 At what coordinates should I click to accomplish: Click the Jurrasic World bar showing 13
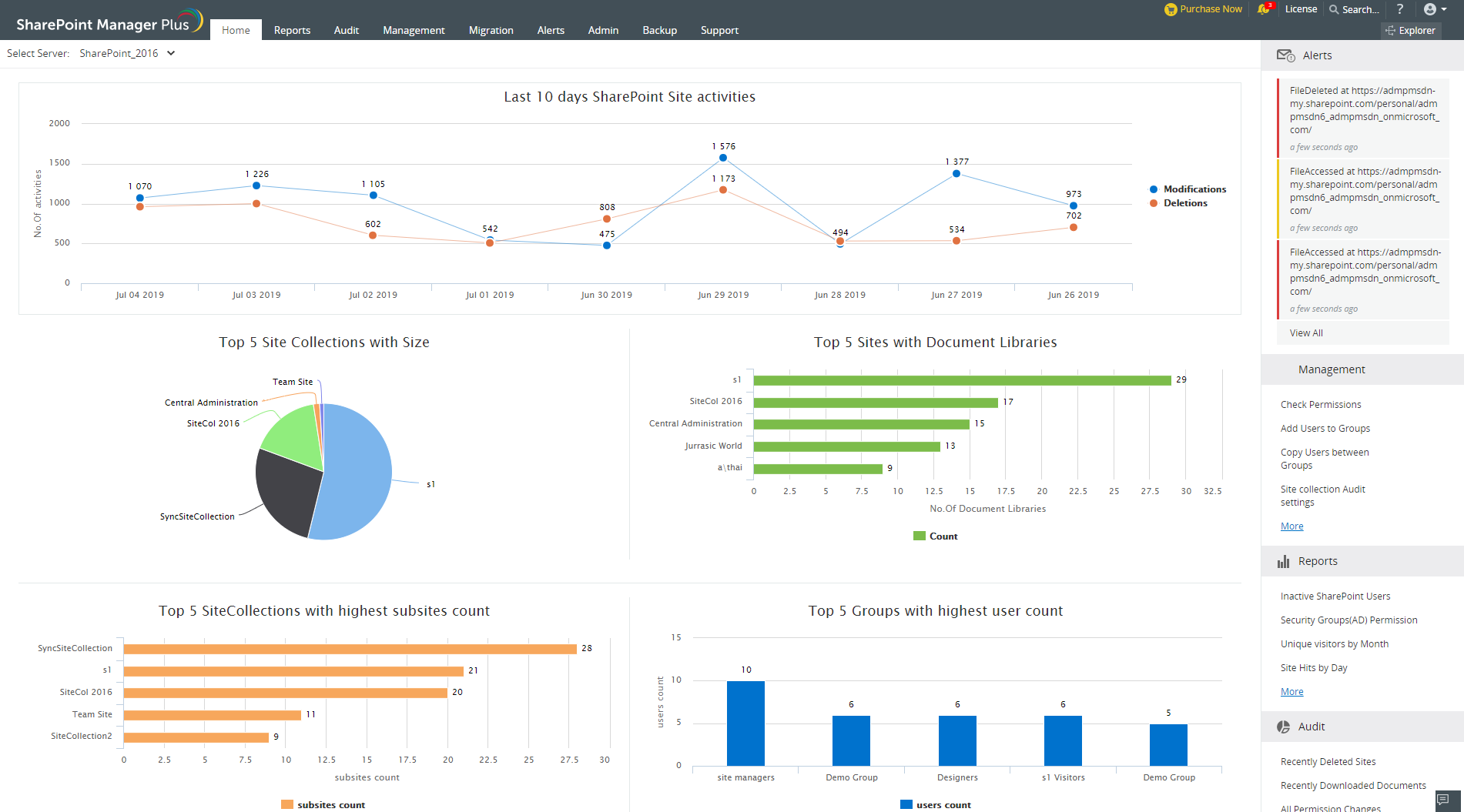847,446
